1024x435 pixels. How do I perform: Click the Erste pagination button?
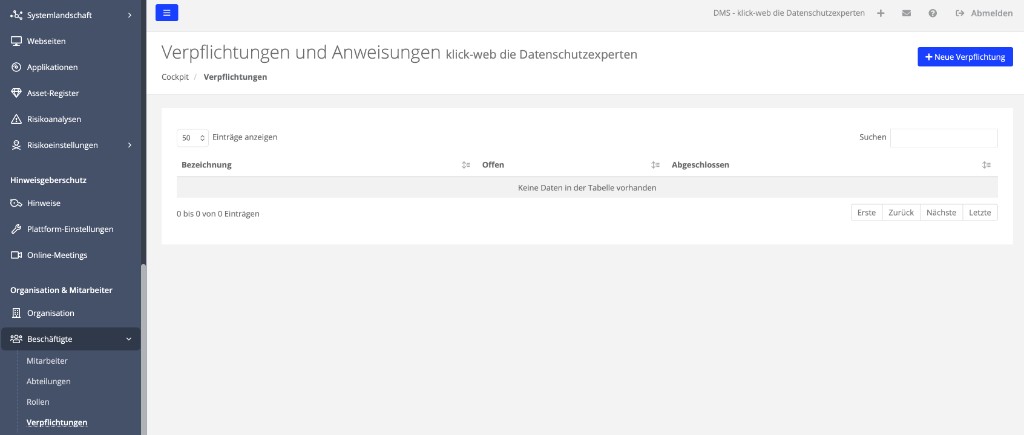[867, 213]
